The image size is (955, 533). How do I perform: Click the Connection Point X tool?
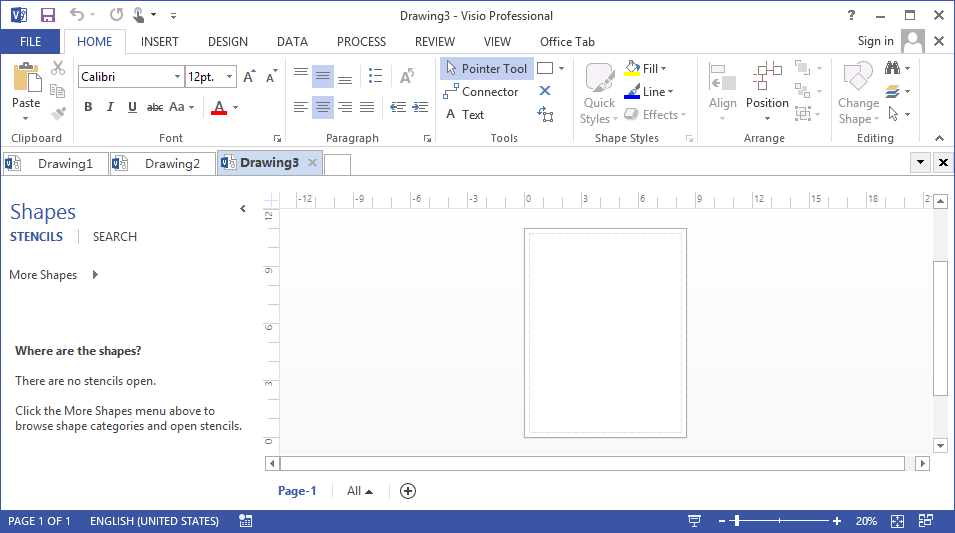tap(545, 91)
